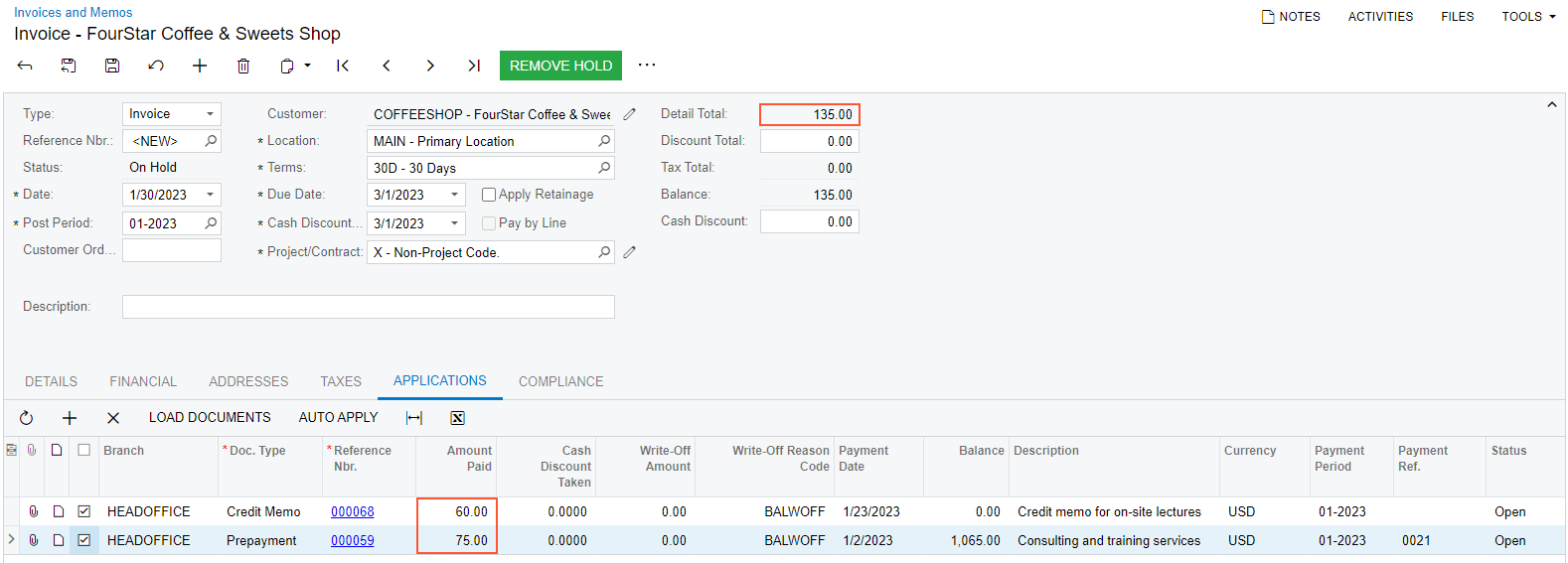Uncheck the Credit Memo row checkbox
The width and height of the screenshot is (1568, 563).
[x=84, y=511]
